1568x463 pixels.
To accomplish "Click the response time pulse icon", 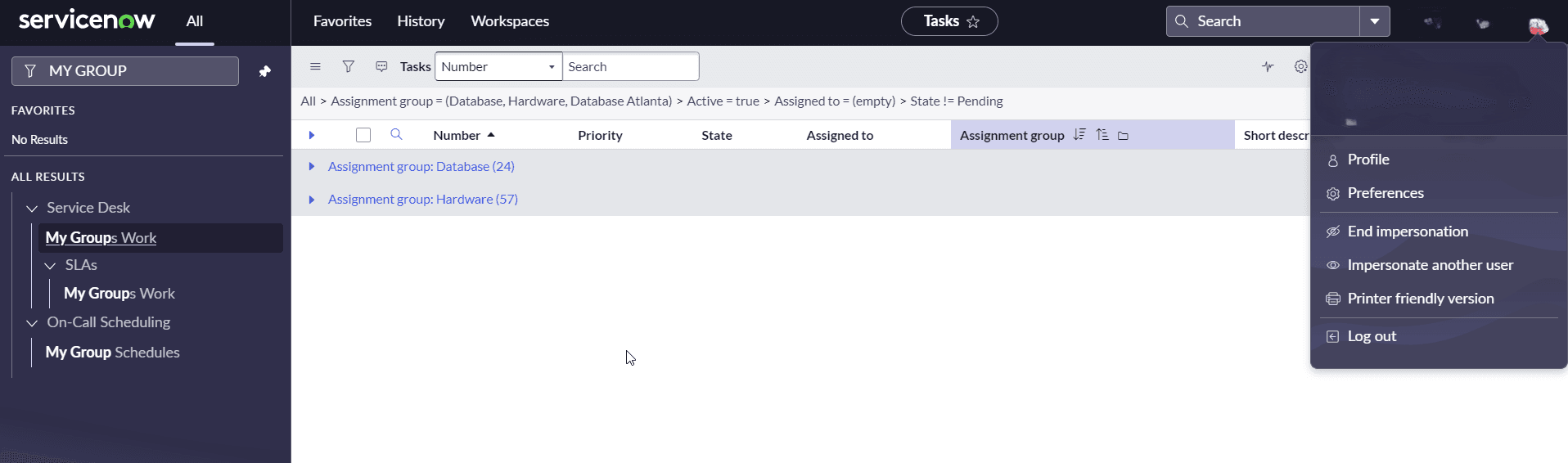I will (x=1268, y=67).
